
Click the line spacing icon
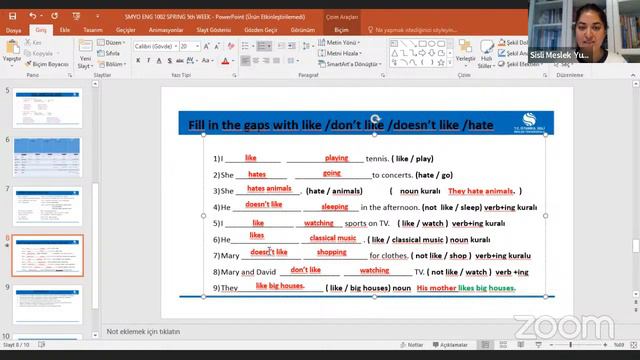point(307,46)
